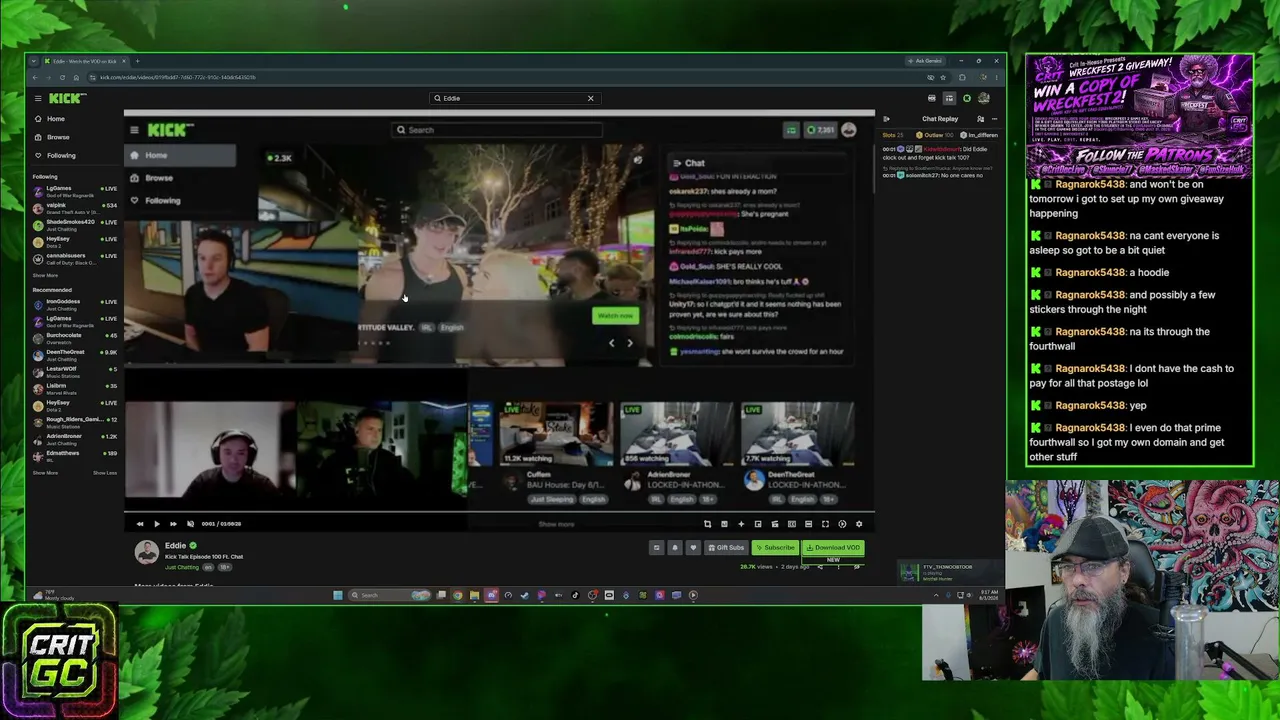The width and height of the screenshot is (1280, 720).
Task: Click the browser address bar URL
Action: pyautogui.click(x=178, y=77)
